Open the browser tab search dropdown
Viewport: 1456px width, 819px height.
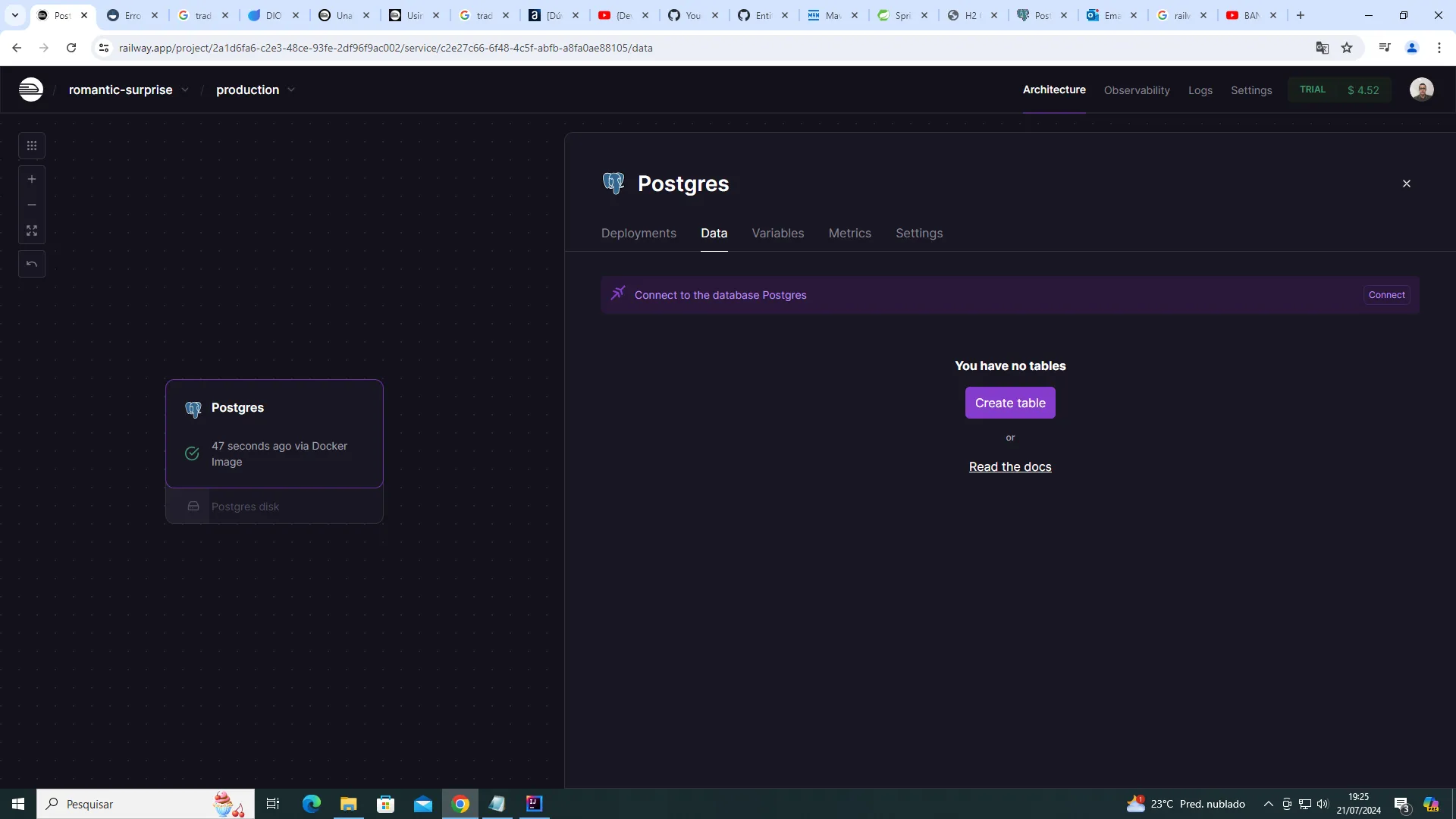[x=14, y=15]
